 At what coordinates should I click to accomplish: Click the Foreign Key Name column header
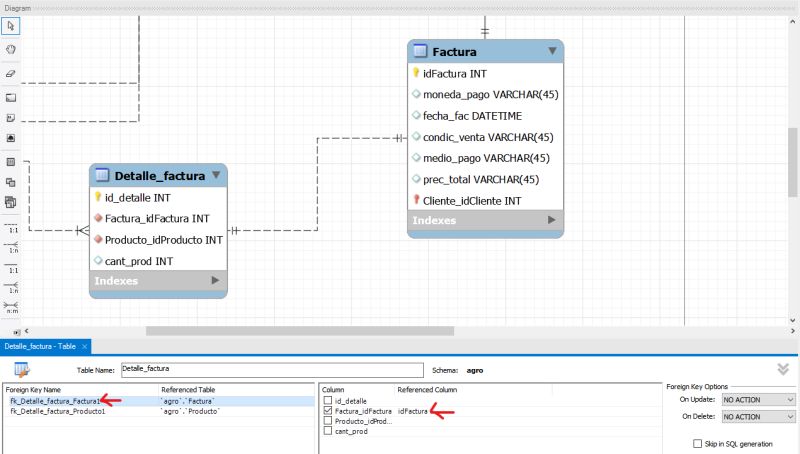33,390
